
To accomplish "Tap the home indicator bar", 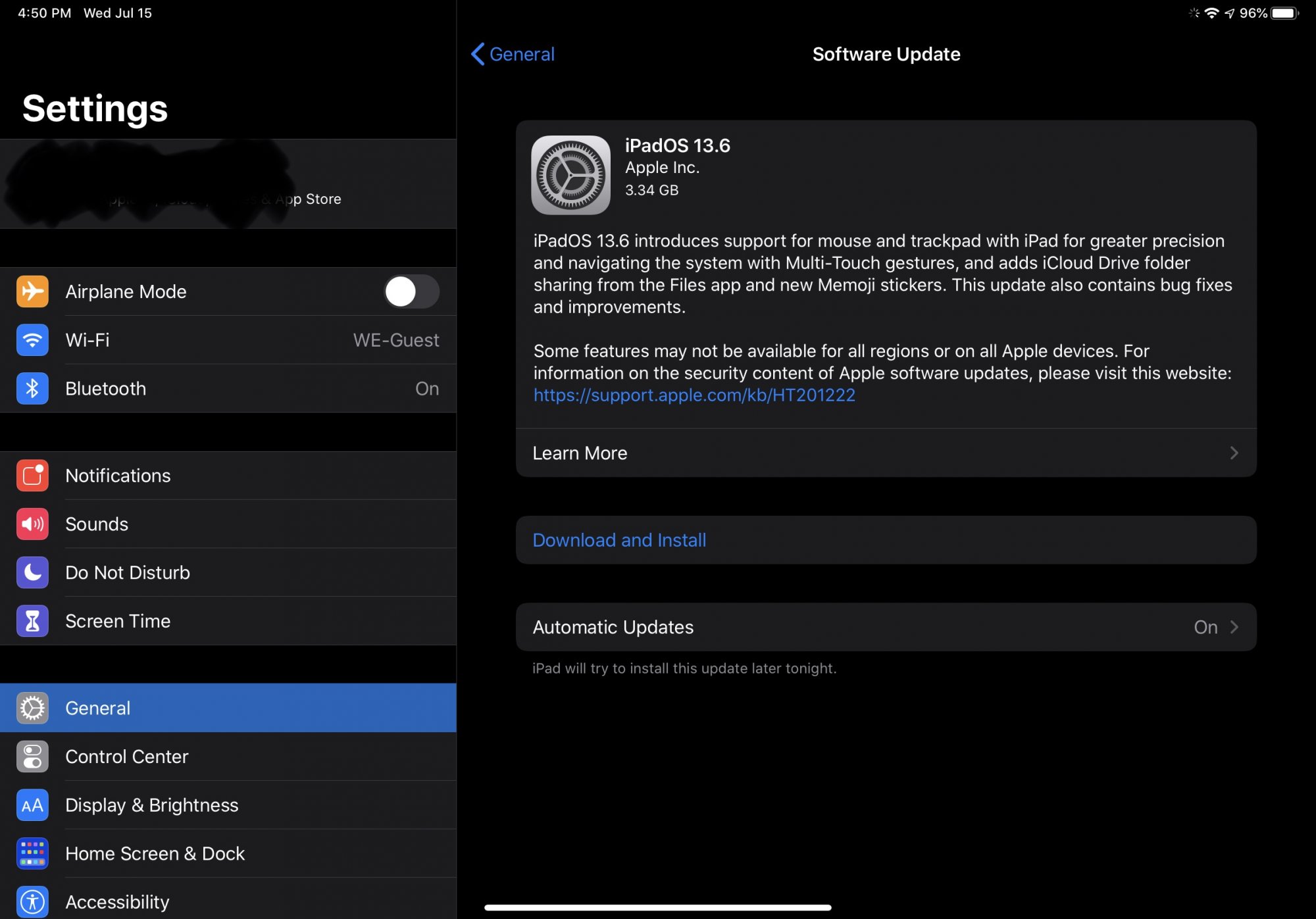I will 657,907.
